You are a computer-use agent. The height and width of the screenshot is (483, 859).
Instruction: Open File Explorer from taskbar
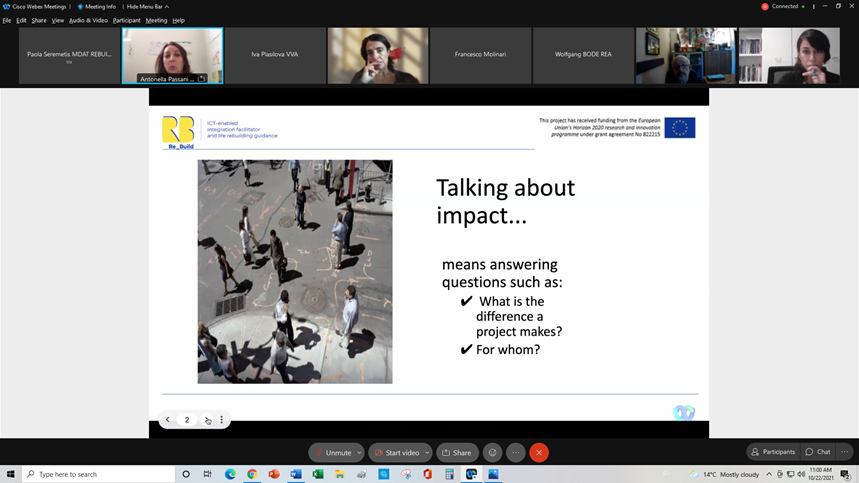click(340, 474)
